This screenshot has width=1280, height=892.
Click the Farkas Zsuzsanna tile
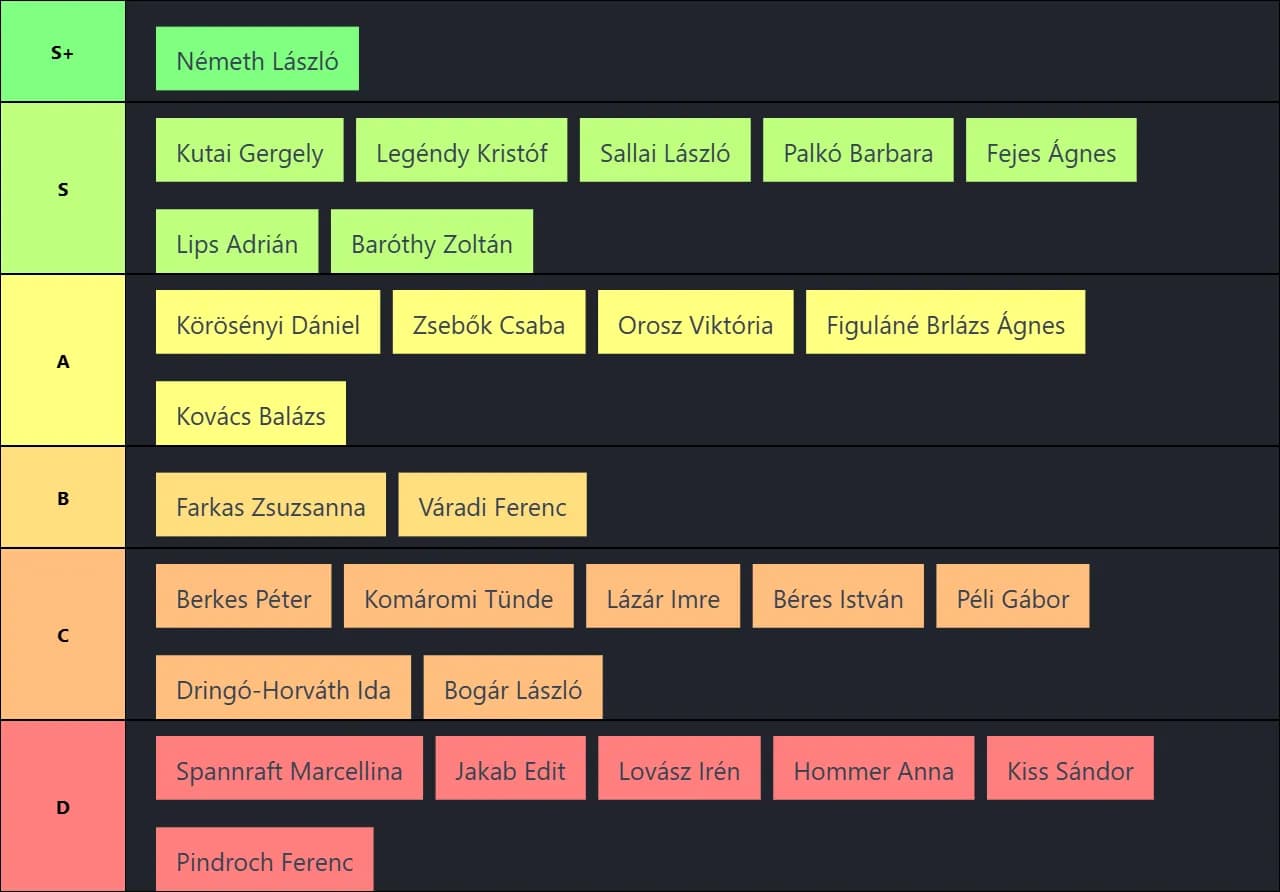270,505
